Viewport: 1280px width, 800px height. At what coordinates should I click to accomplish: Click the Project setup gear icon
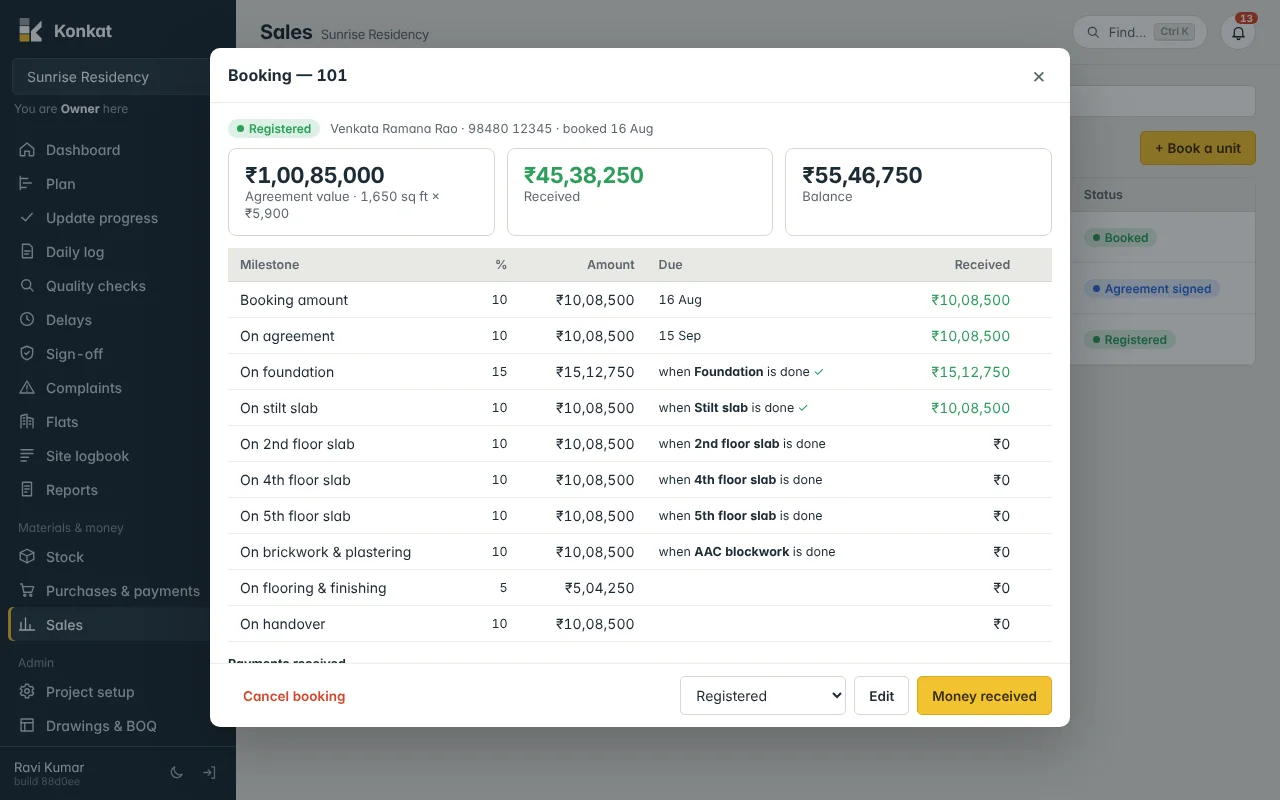click(x=27, y=692)
